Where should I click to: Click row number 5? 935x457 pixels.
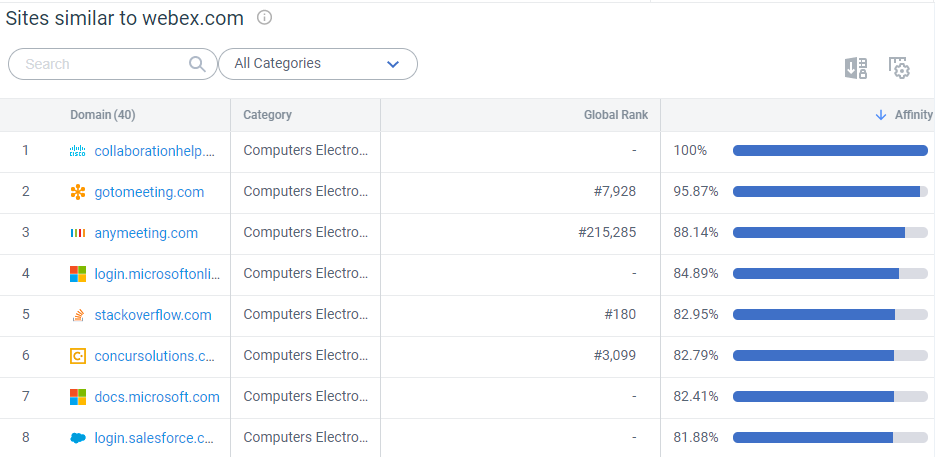(x=26, y=314)
